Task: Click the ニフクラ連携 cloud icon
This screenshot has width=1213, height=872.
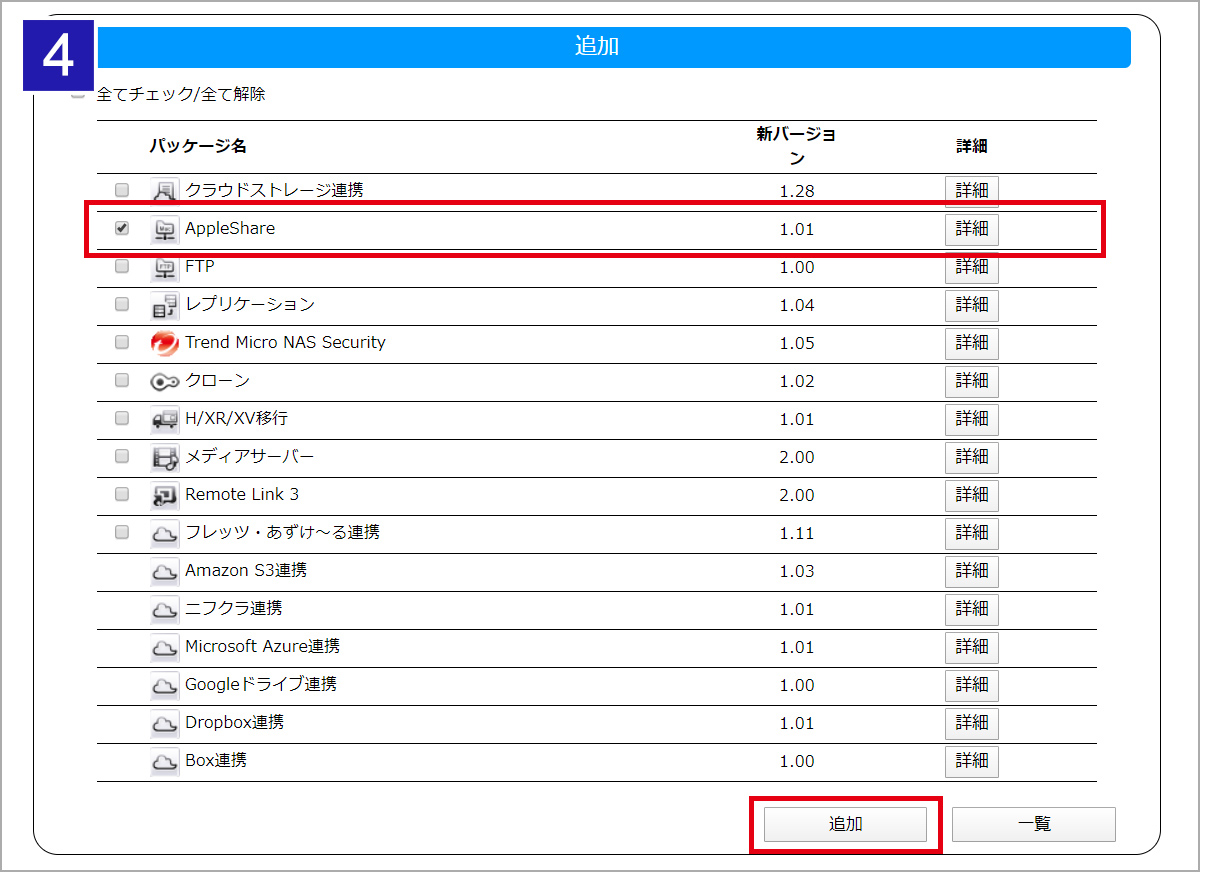Action: coord(164,609)
